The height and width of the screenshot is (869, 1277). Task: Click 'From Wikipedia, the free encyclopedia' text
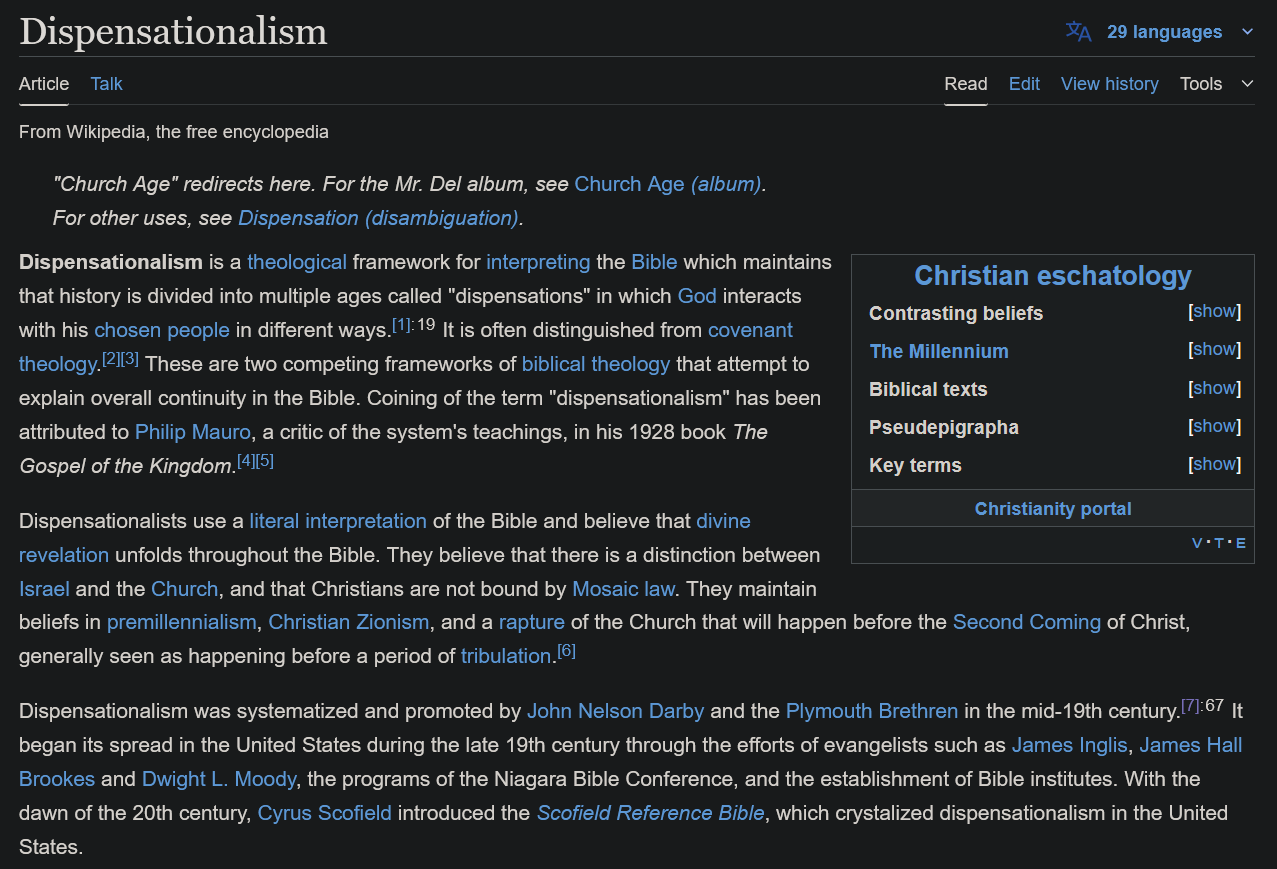pyautogui.click(x=174, y=132)
